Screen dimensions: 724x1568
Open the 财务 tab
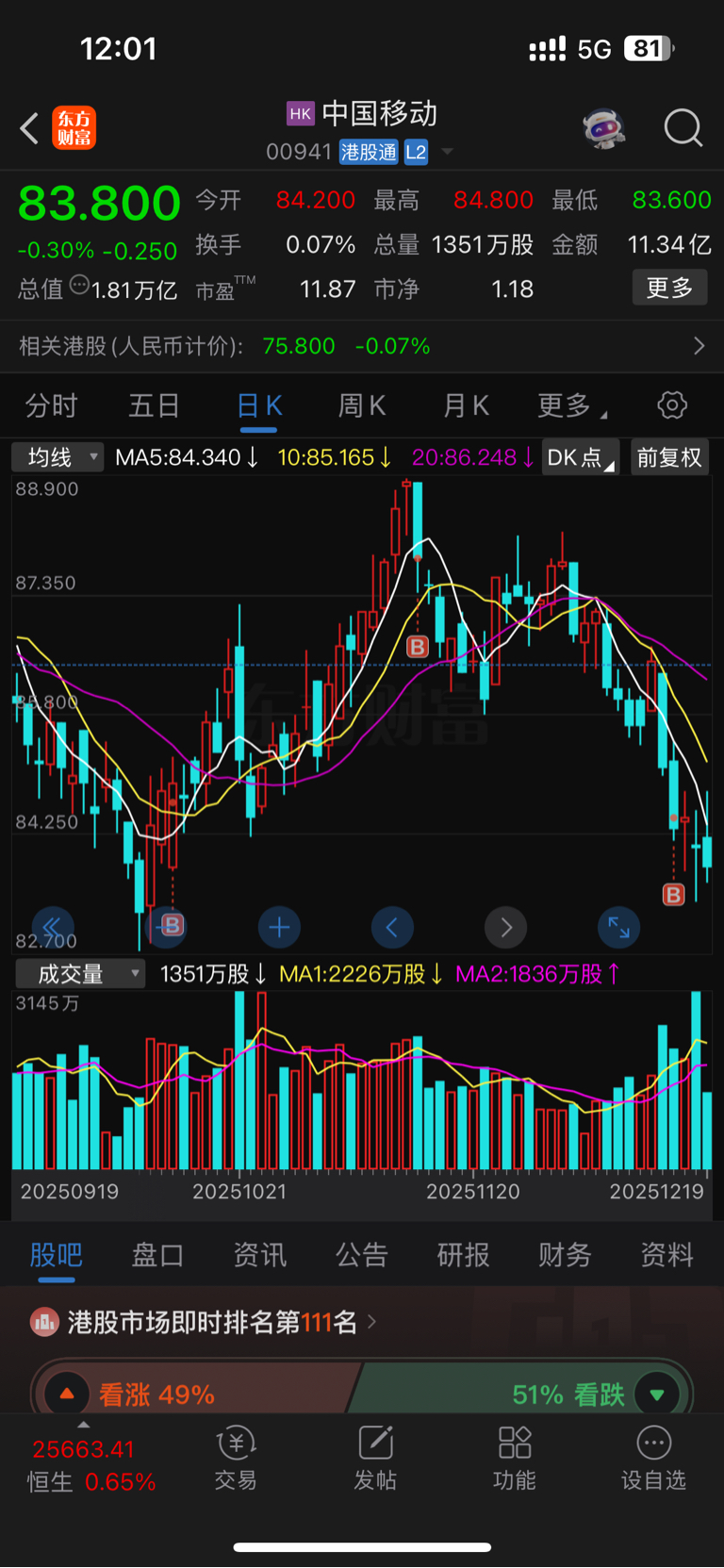pos(565,1255)
